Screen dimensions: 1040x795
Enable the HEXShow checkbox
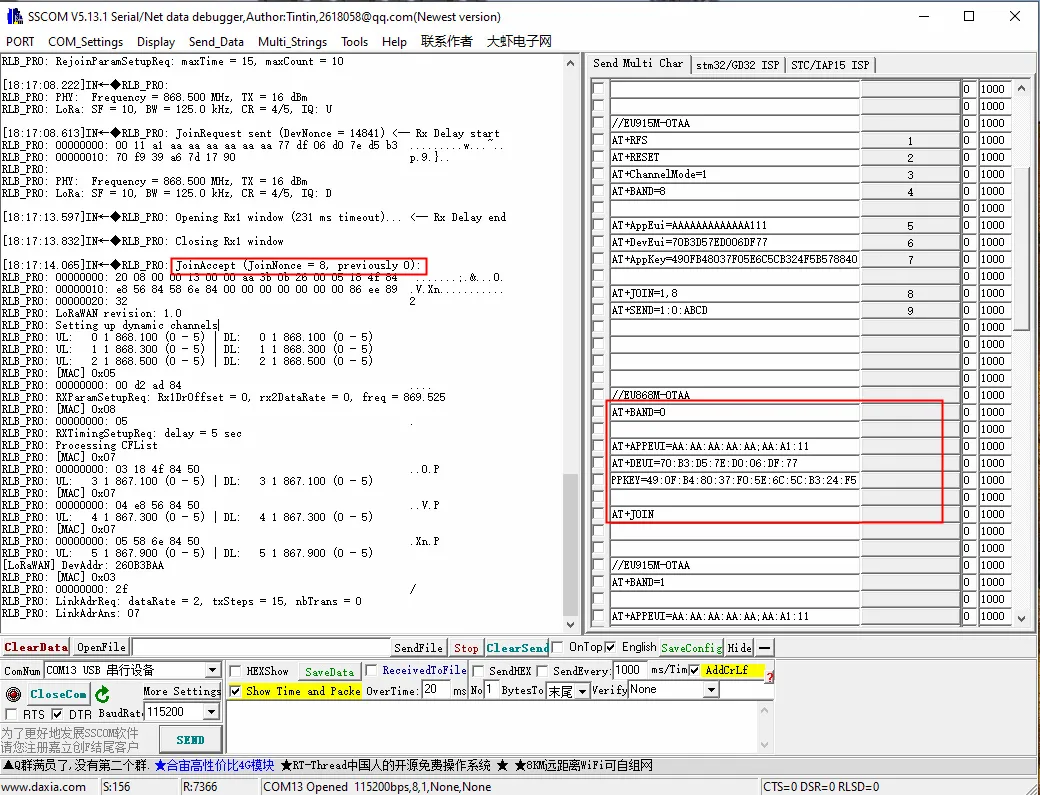[235, 671]
